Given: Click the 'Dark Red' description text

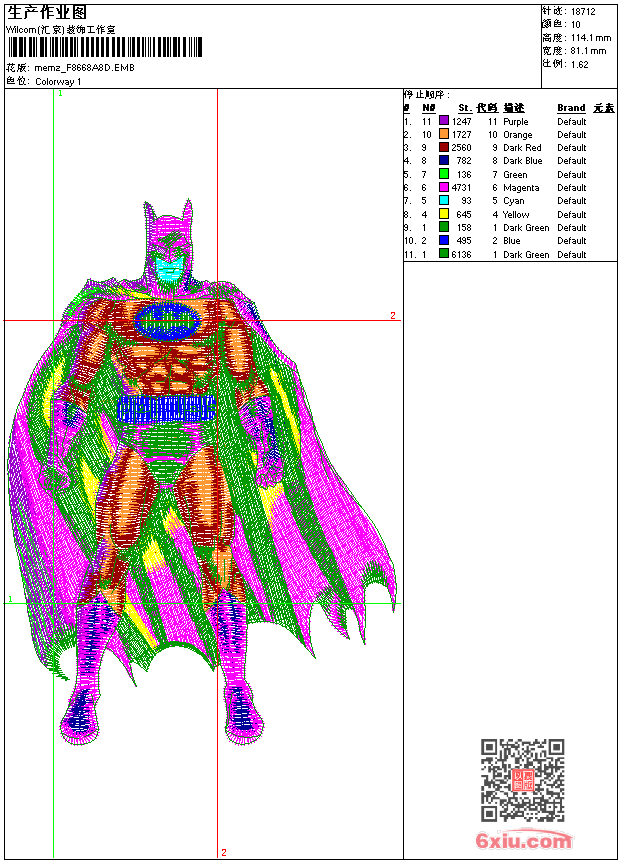Looking at the screenshot, I should (522, 148).
